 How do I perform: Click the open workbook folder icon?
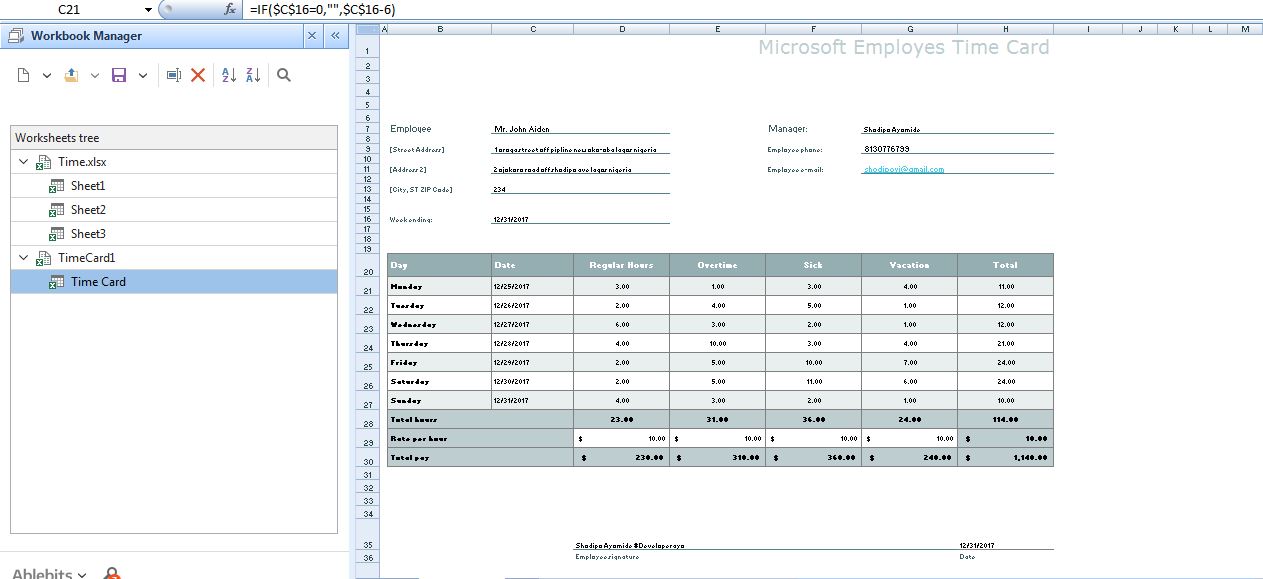pyautogui.click(x=71, y=75)
